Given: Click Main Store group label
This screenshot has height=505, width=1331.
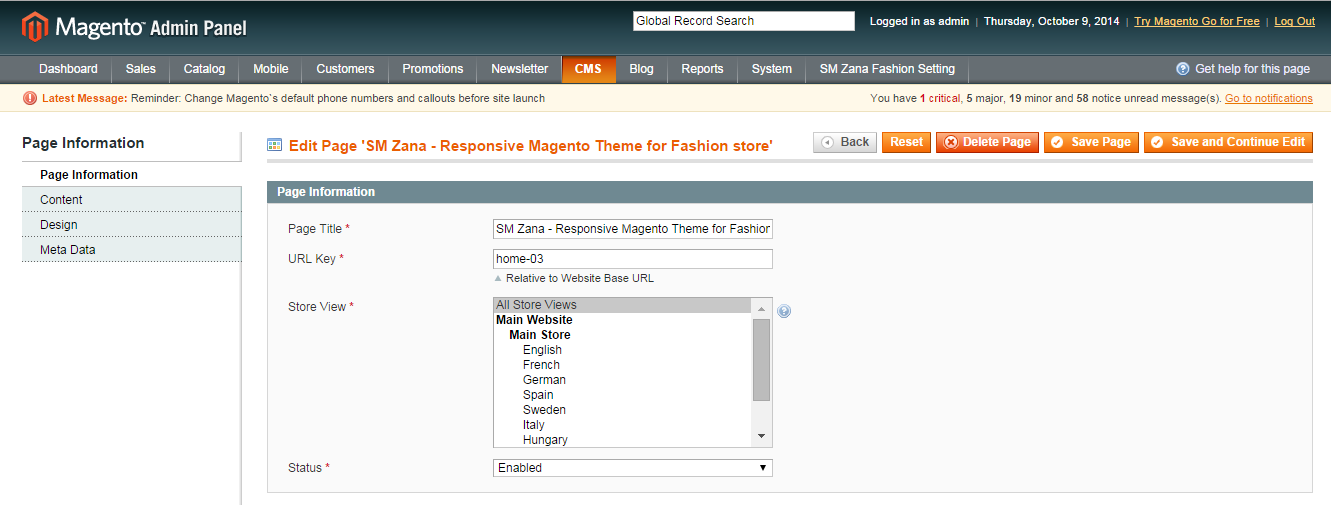Looking at the screenshot, I should point(540,335).
